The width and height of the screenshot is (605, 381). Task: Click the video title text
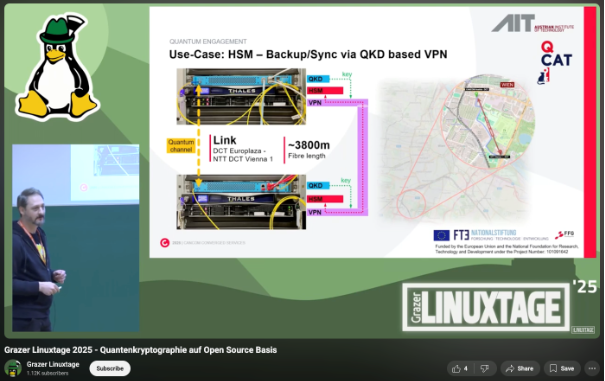click(x=140, y=350)
